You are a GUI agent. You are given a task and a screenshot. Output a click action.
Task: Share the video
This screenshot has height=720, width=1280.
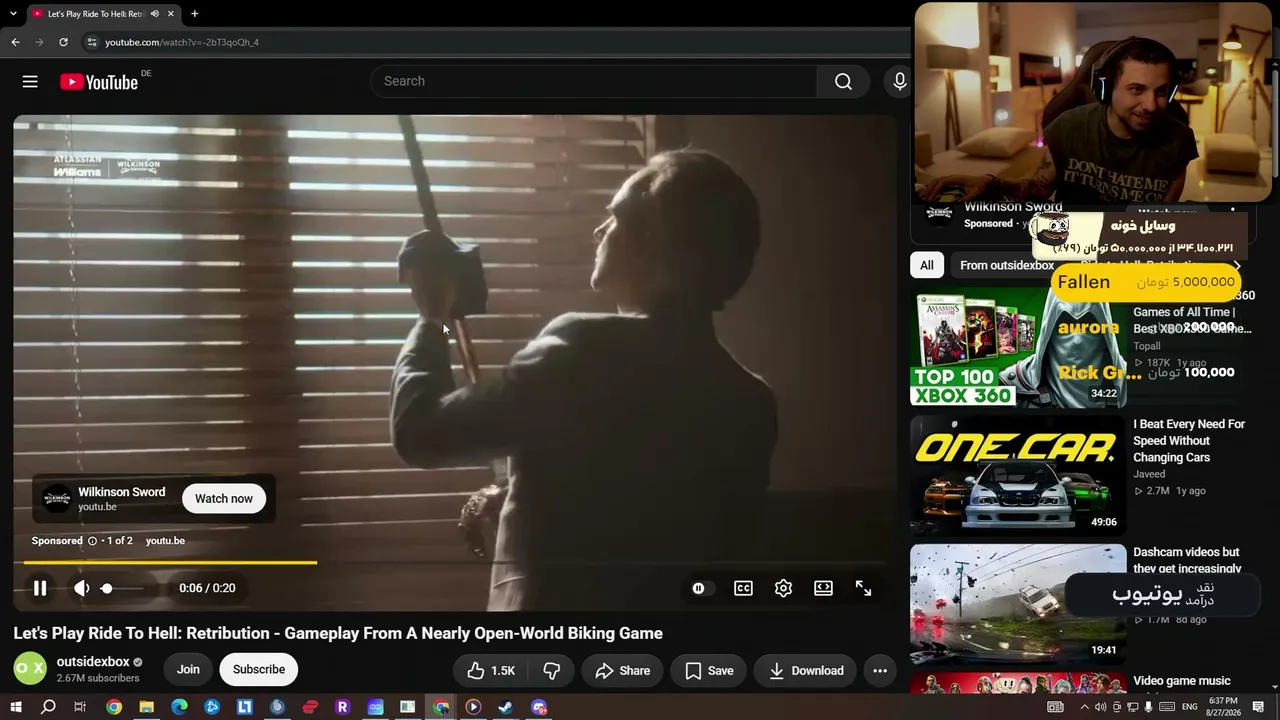622,671
